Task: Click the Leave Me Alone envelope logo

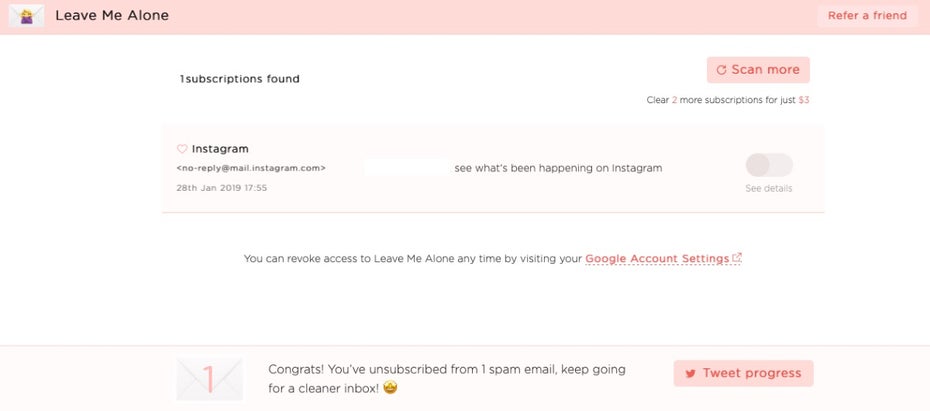Action: (x=26, y=15)
